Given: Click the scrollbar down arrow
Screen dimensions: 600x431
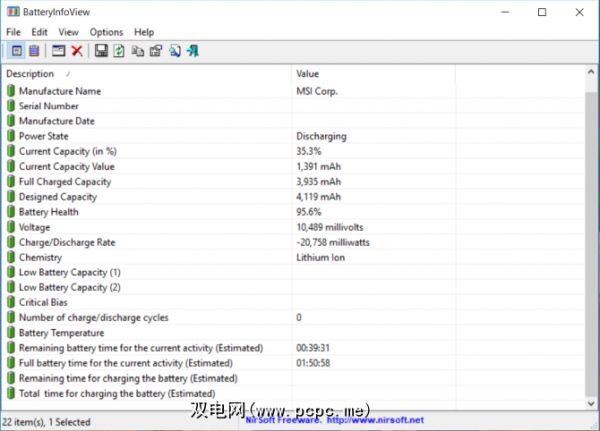Looking at the screenshot, I should [x=591, y=403].
